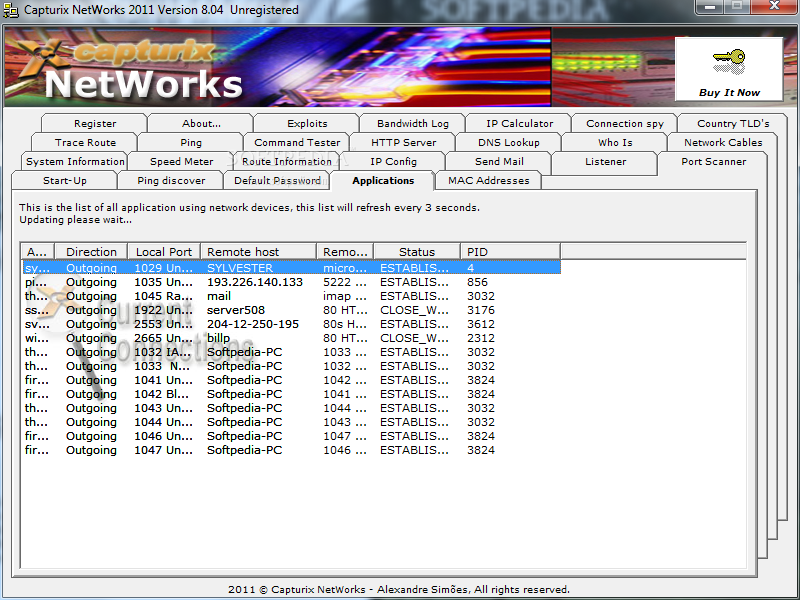Switch to the Start-Up tab

(65, 180)
